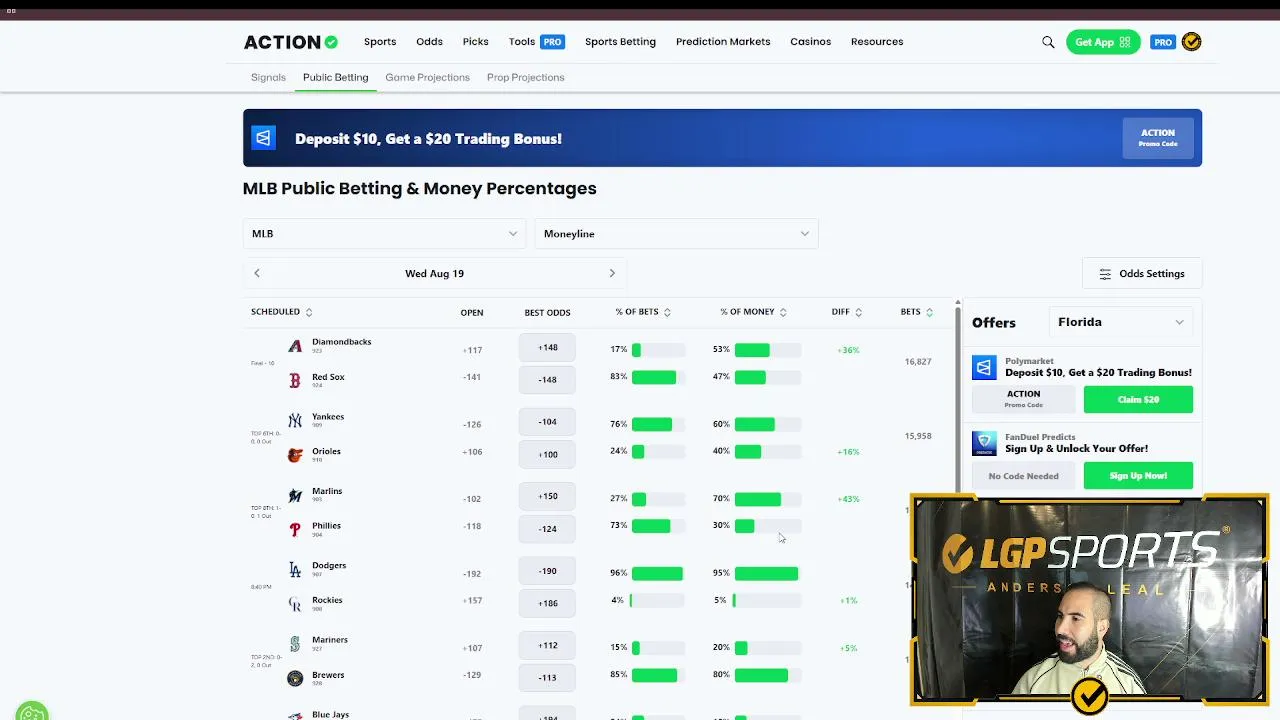Click the Get App button
The image size is (1280, 720).
click(x=1103, y=42)
